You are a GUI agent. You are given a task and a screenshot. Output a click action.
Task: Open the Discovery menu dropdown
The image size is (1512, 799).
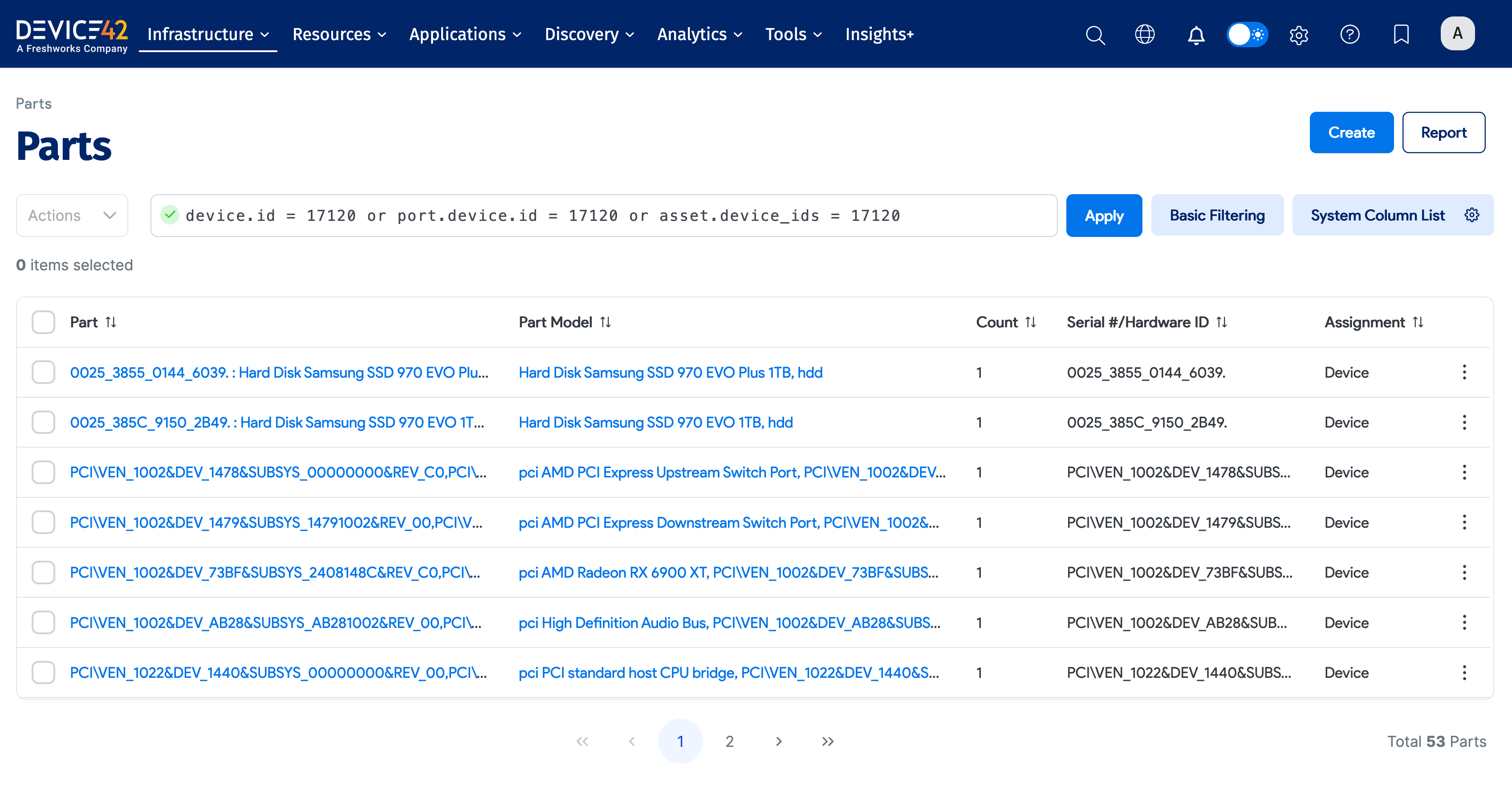[589, 35]
